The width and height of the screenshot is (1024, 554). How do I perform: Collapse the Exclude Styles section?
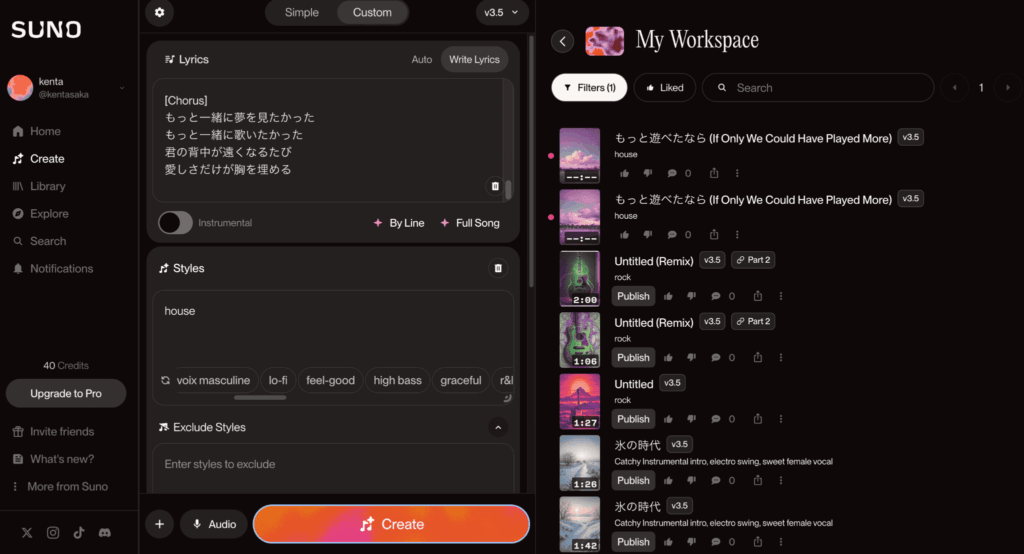click(x=498, y=427)
